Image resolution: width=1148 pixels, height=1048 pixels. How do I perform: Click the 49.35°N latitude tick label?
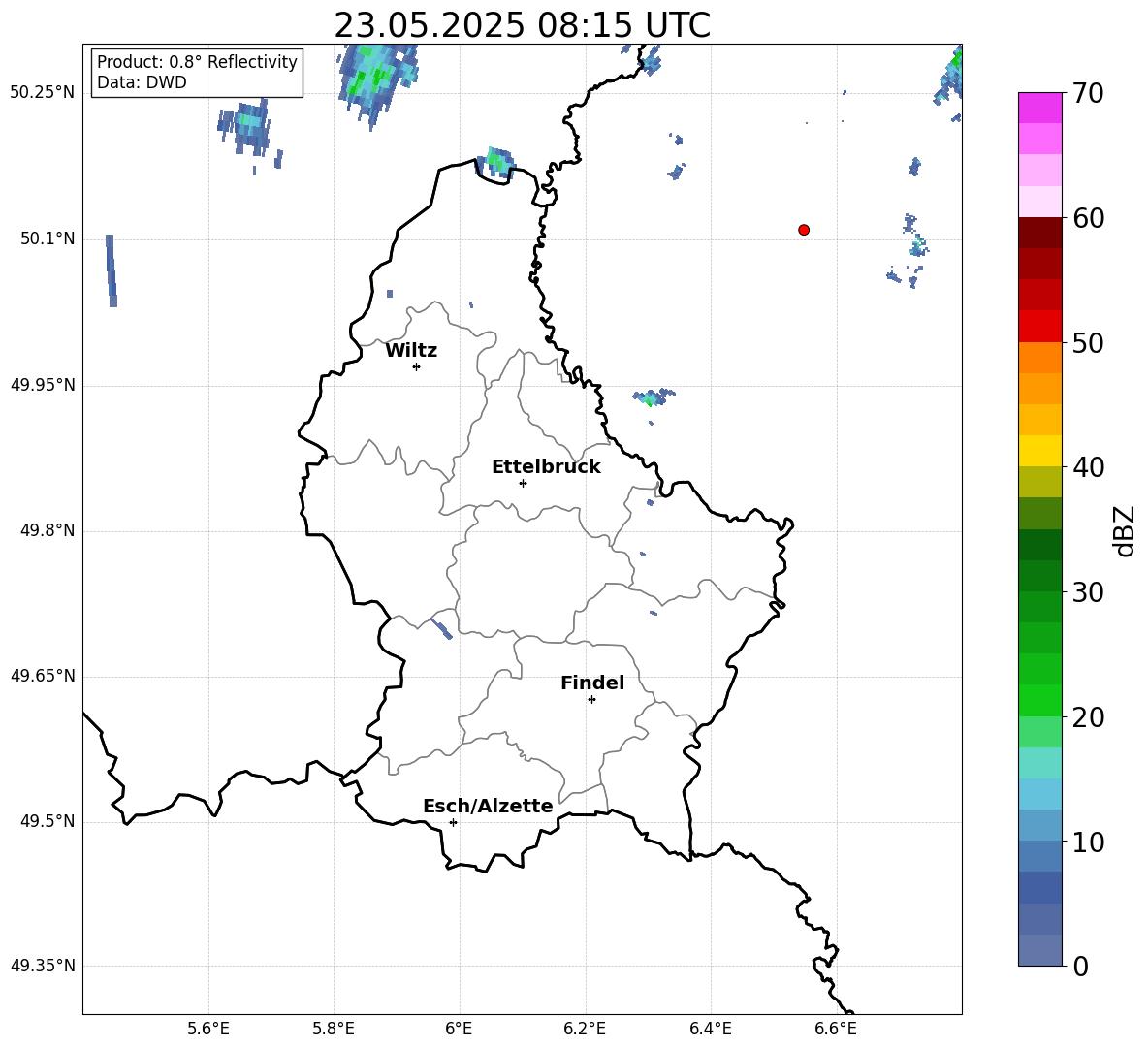point(43,966)
